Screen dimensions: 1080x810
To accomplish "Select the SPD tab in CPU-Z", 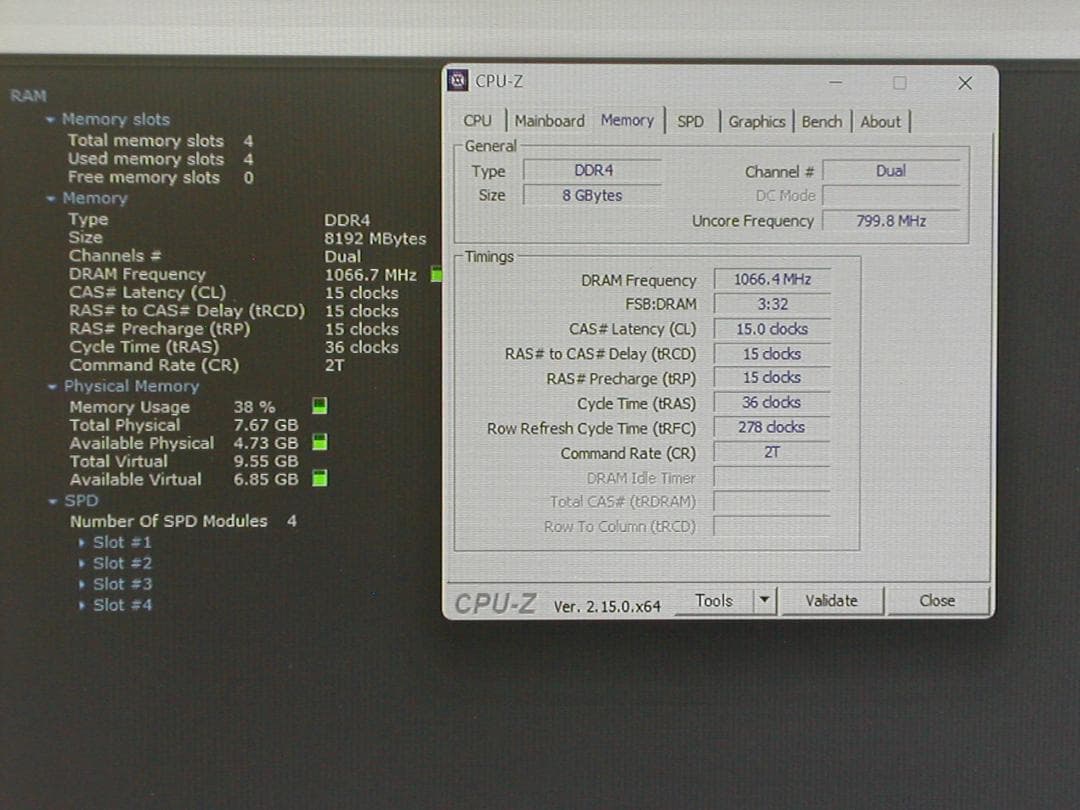I will (690, 121).
